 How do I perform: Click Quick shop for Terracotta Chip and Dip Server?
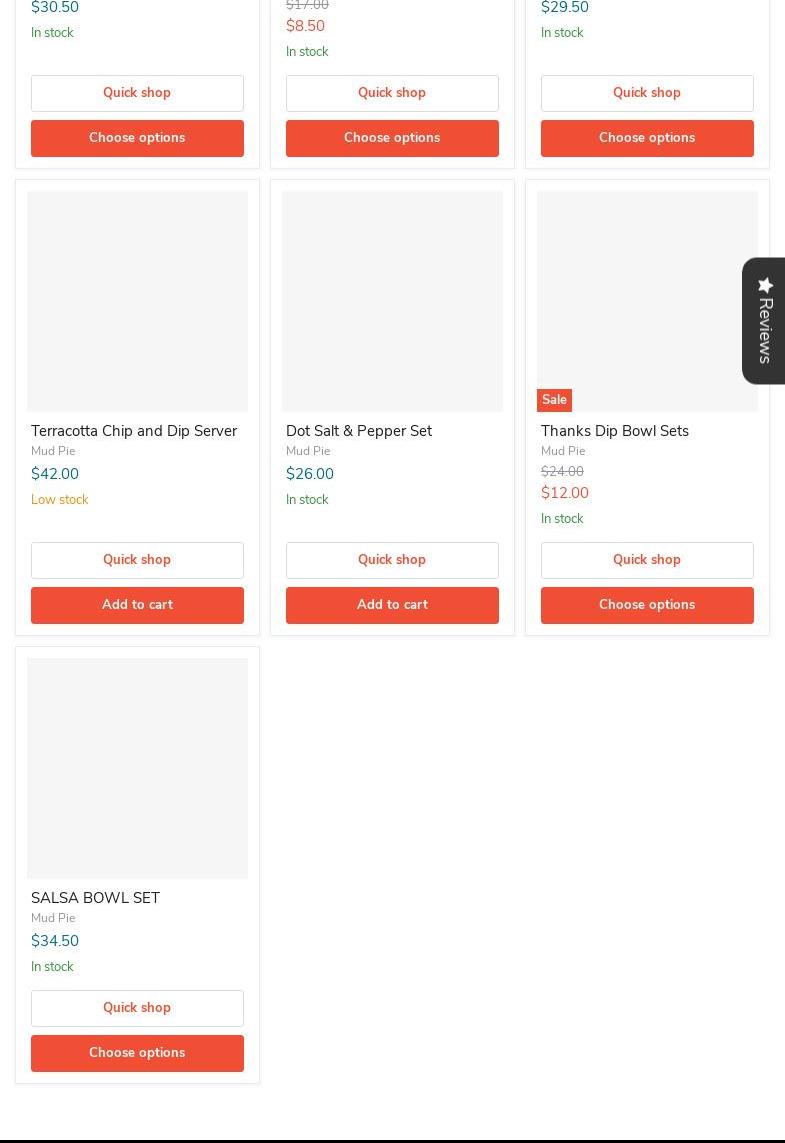[137, 560]
